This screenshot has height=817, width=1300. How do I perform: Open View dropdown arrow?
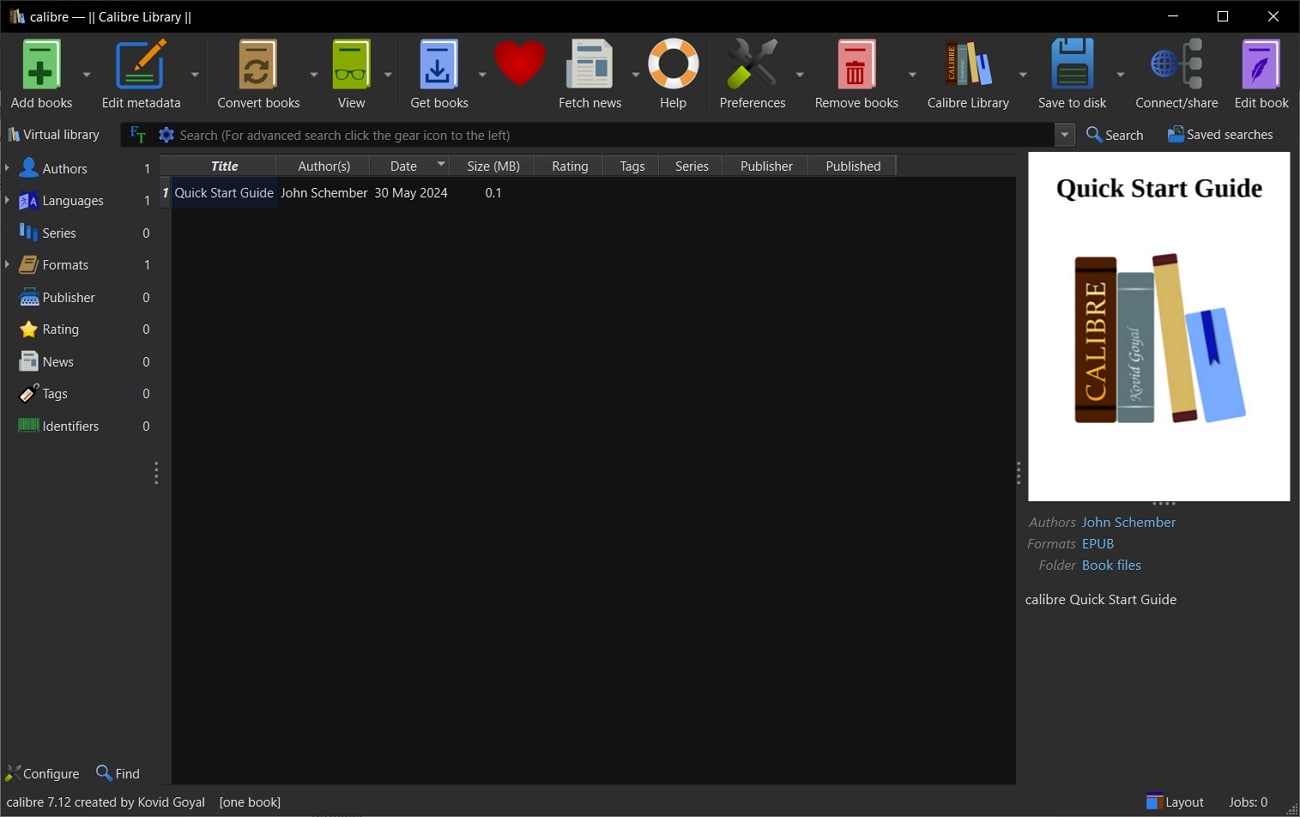tap(388, 75)
